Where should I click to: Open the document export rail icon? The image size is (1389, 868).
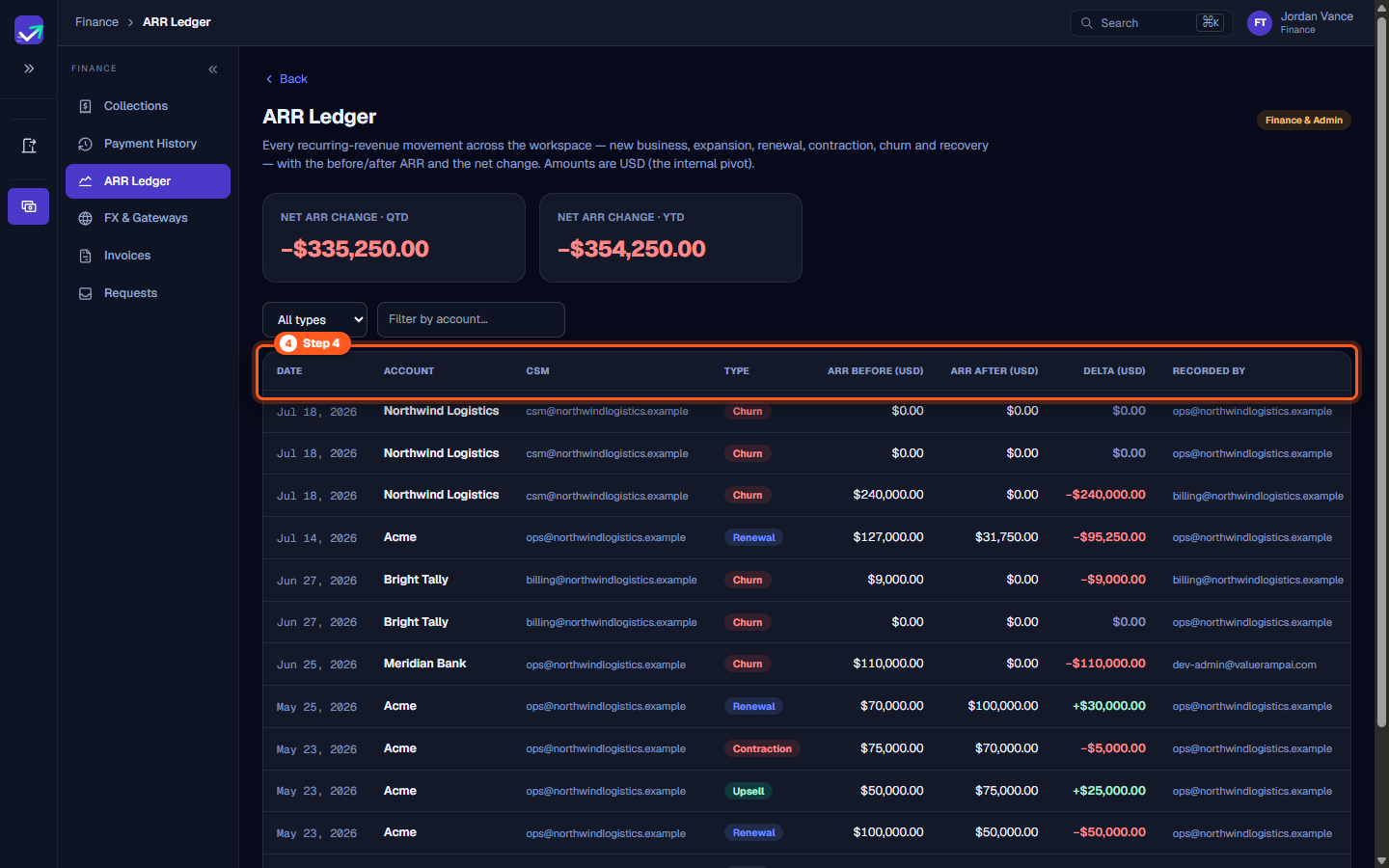(29, 146)
